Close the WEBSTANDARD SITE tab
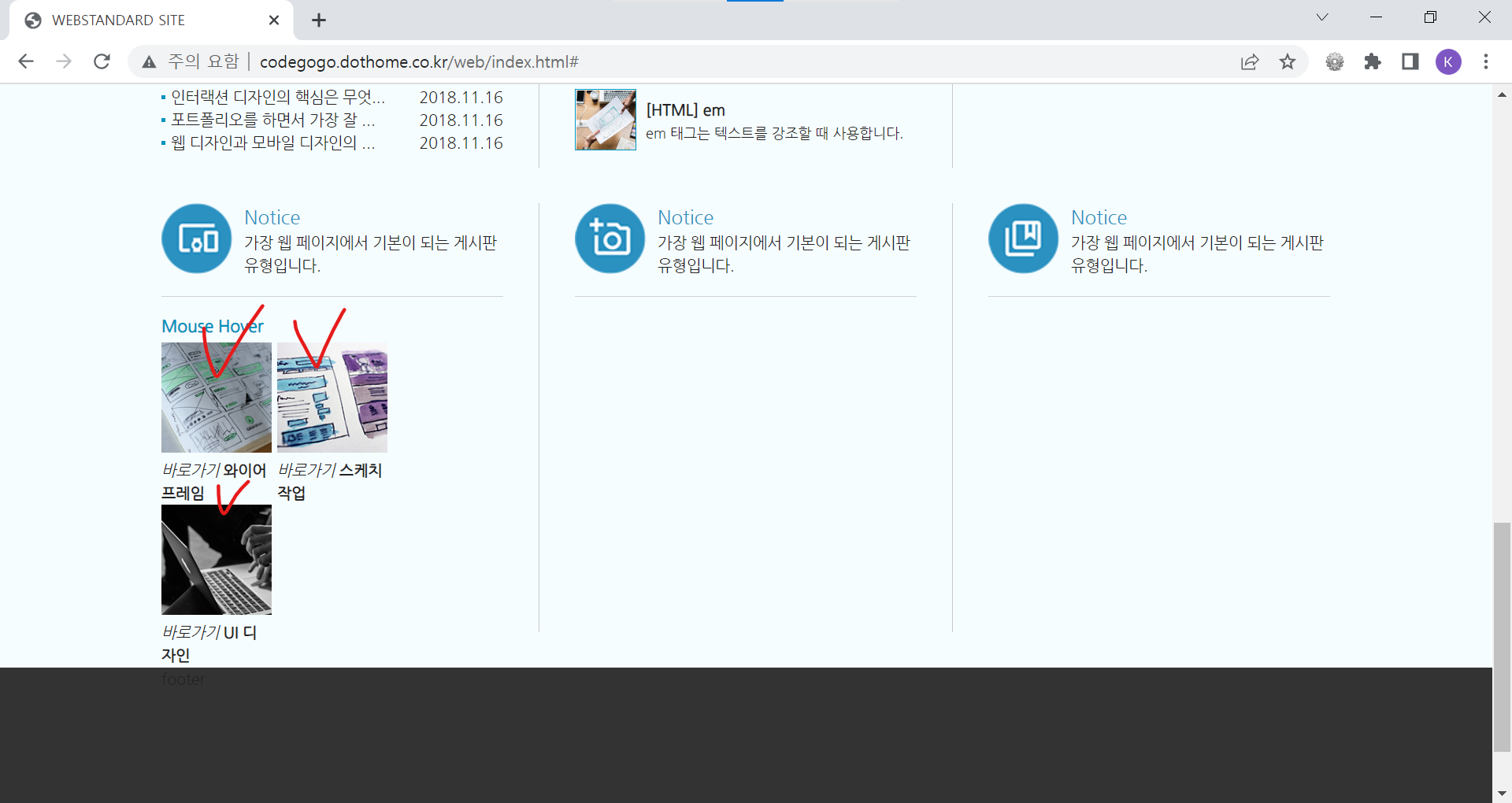Image resolution: width=1512 pixels, height=803 pixels. tap(274, 20)
